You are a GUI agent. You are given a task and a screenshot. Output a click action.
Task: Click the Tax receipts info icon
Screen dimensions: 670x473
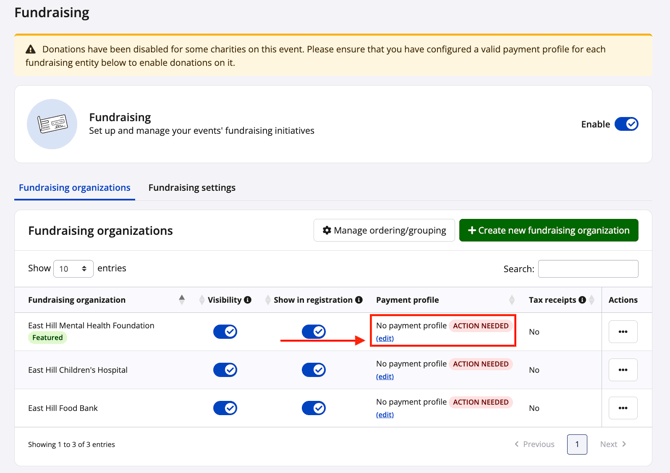(x=582, y=300)
